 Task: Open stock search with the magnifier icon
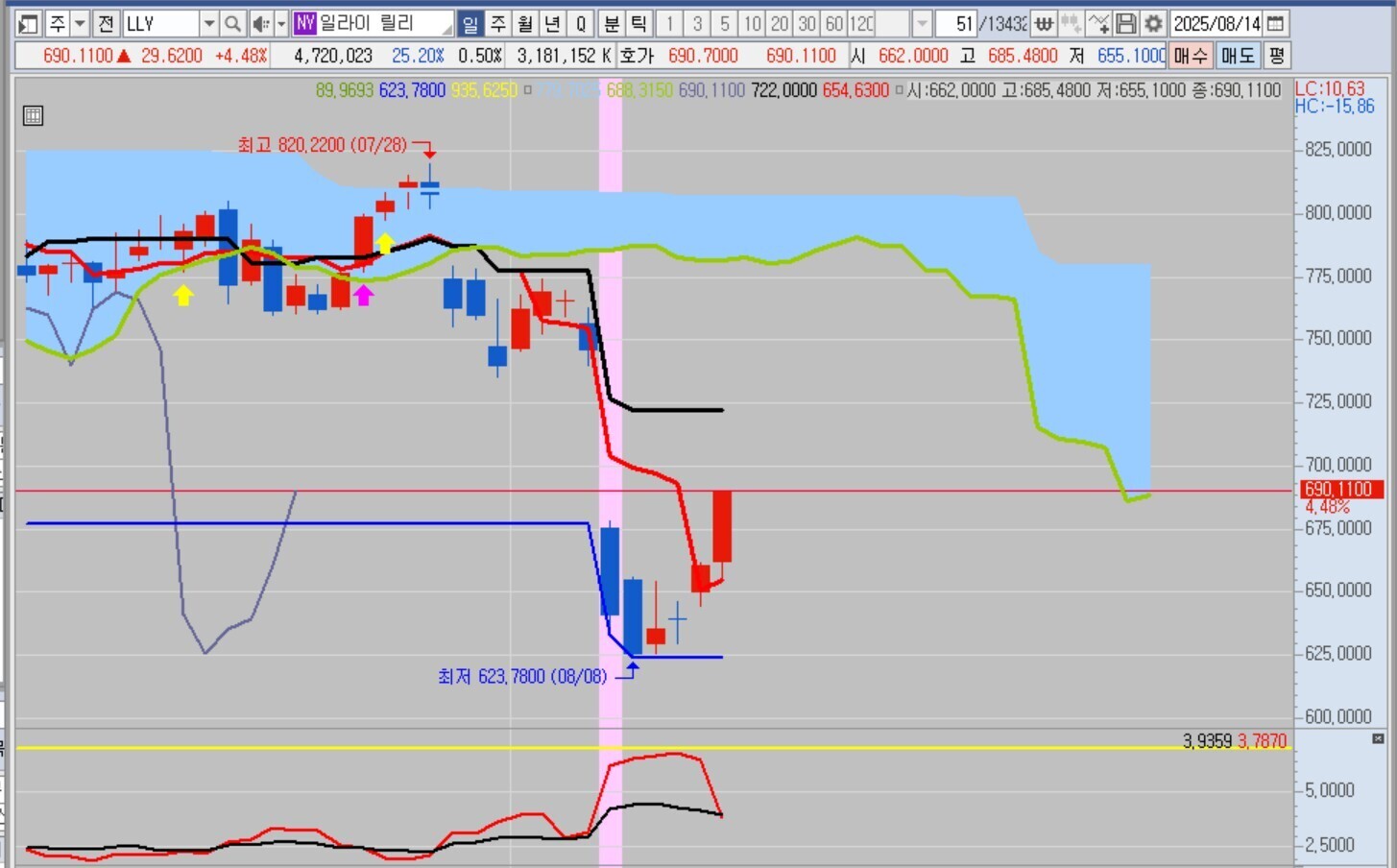pyautogui.click(x=232, y=23)
